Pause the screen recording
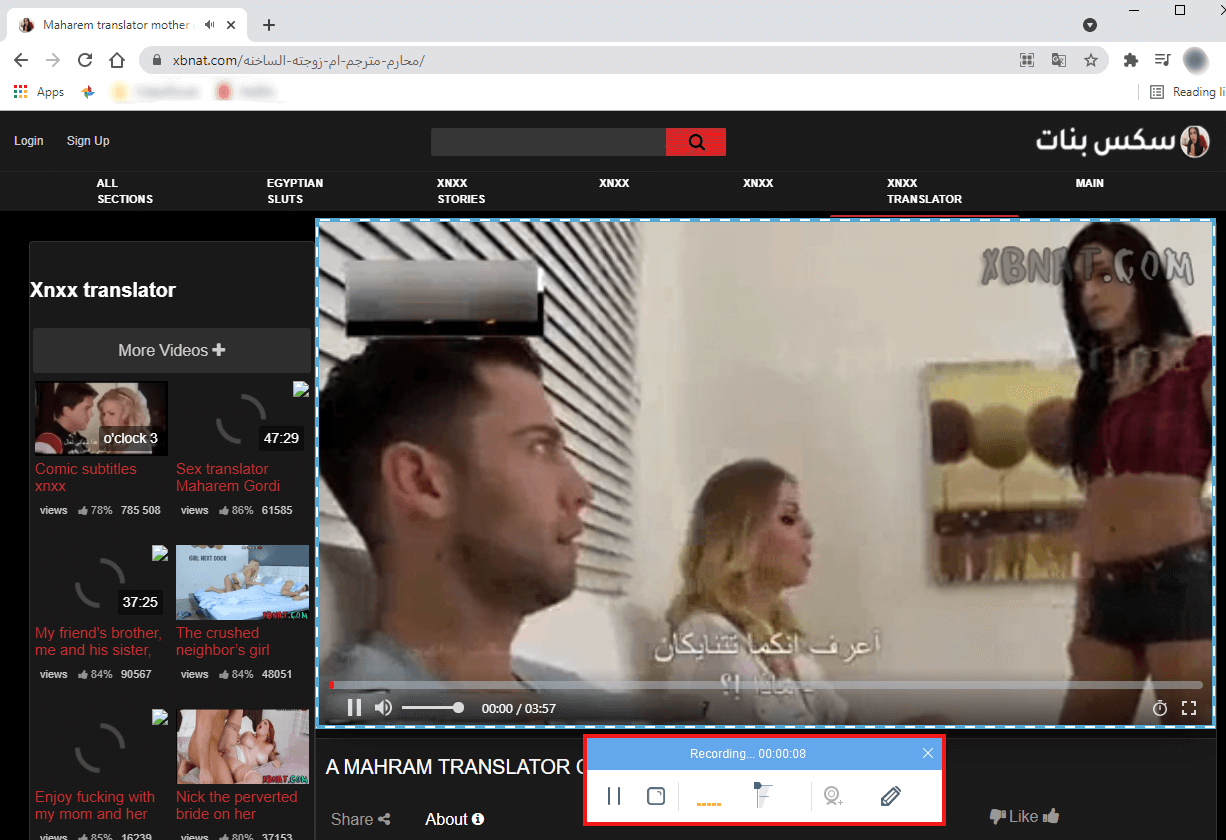This screenshot has height=840, width=1226. [x=614, y=796]
